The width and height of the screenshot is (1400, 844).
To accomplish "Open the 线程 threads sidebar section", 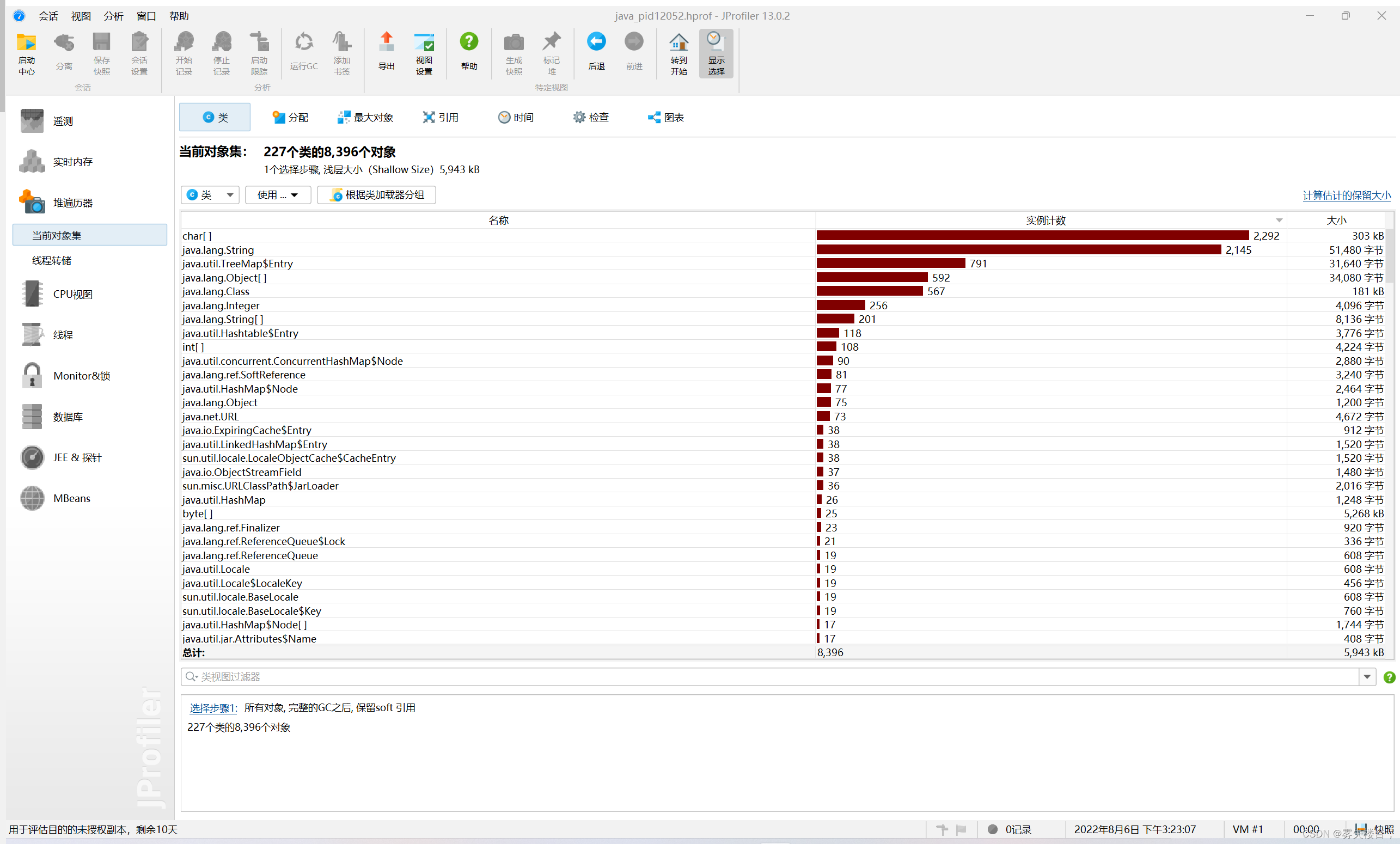I will pyautogui.click(x=91, y=335).
